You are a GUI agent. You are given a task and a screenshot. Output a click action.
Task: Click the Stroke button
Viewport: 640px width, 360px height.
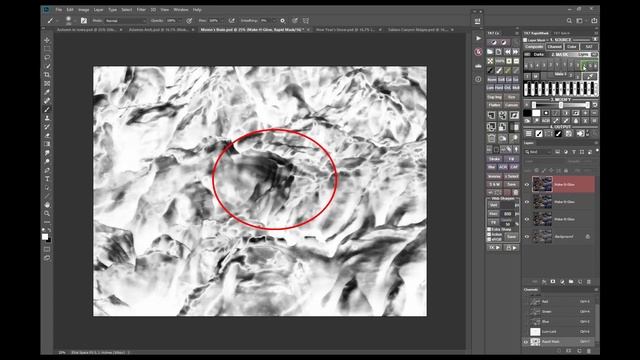494,159
